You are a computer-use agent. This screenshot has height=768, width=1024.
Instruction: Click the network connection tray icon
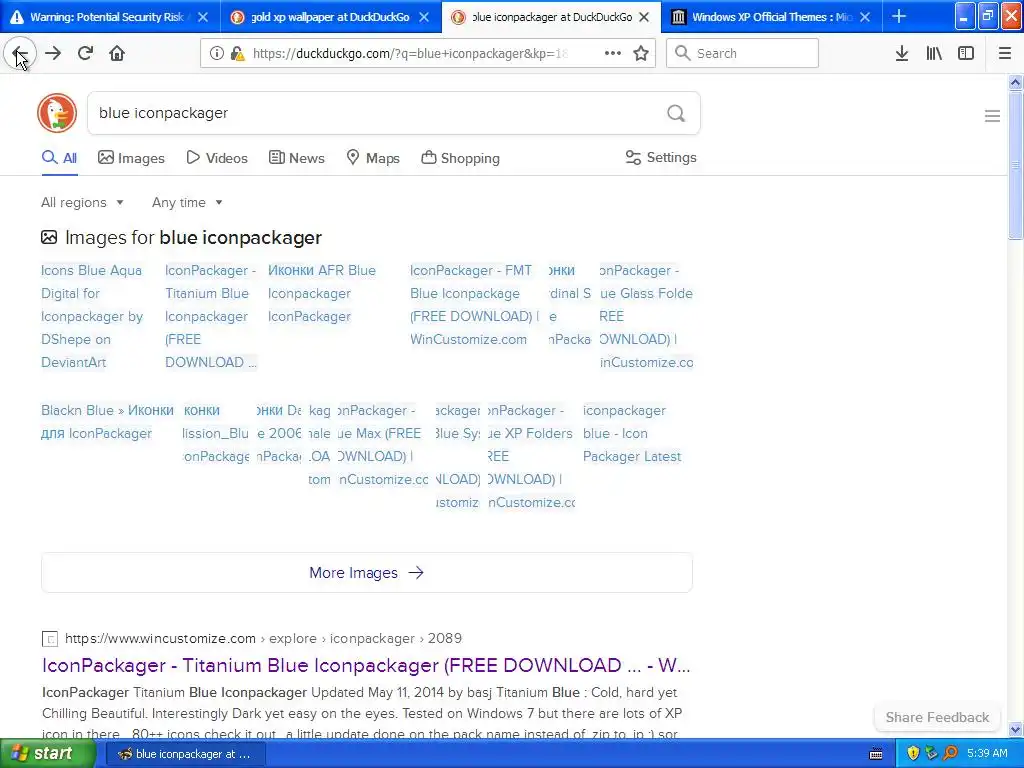(931, 754)
